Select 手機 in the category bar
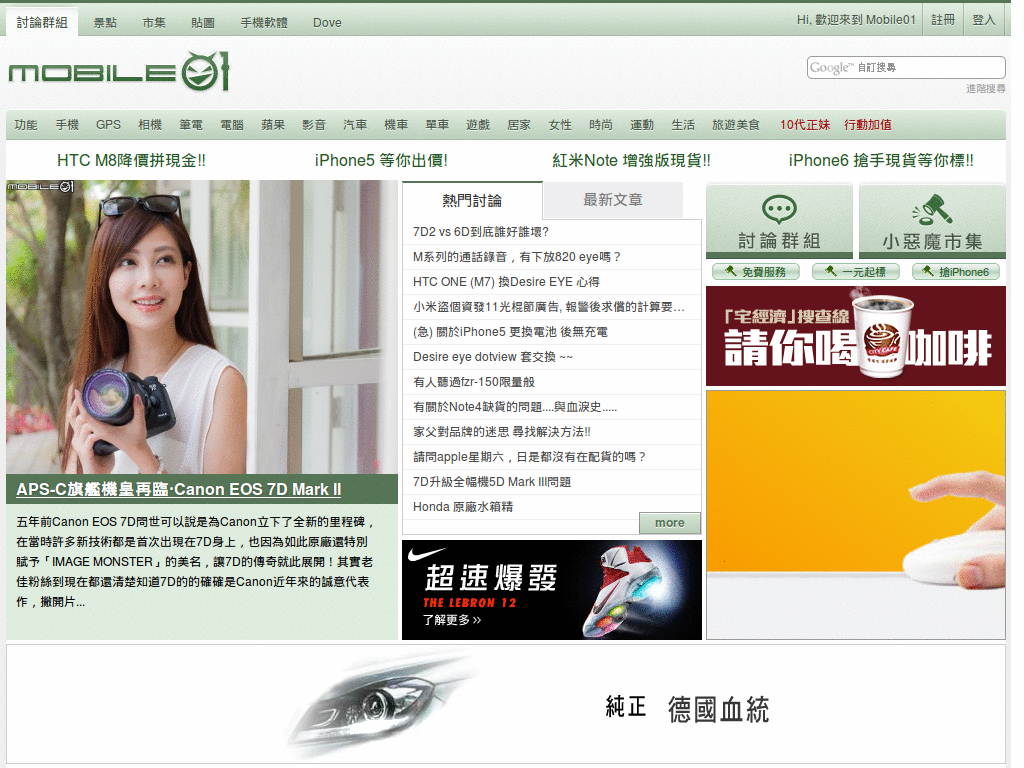1024x768 pixels. [67, 125]
